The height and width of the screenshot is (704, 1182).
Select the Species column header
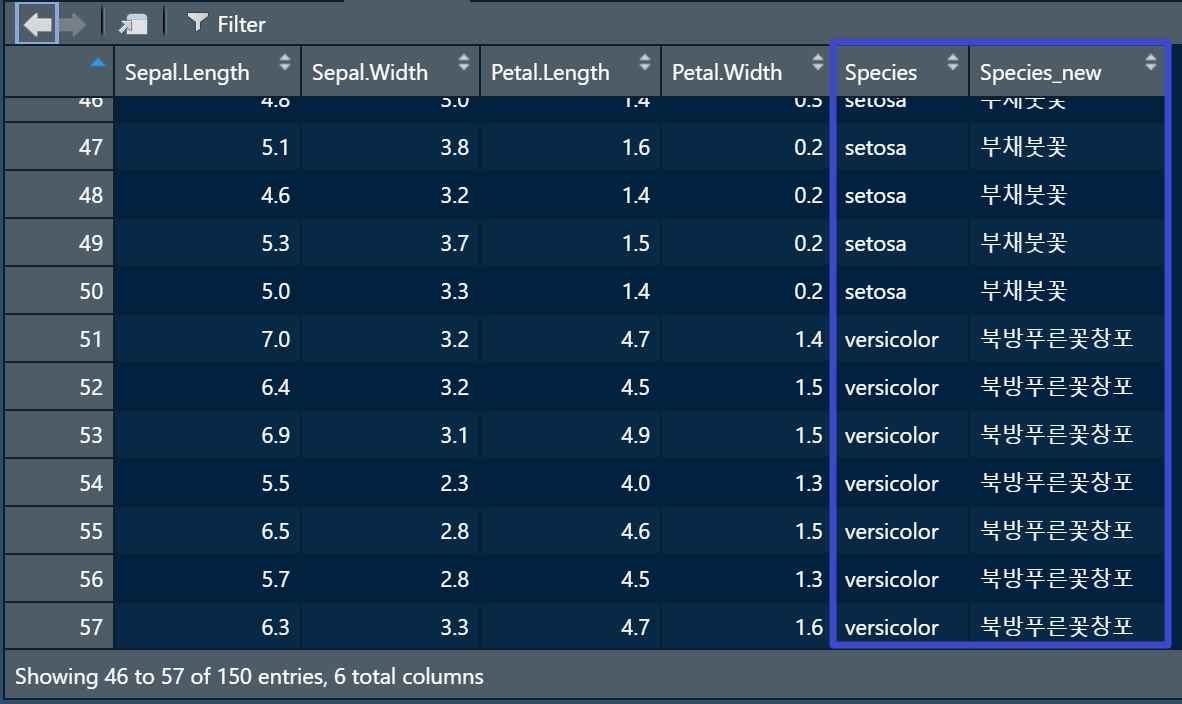coord(902,72)
